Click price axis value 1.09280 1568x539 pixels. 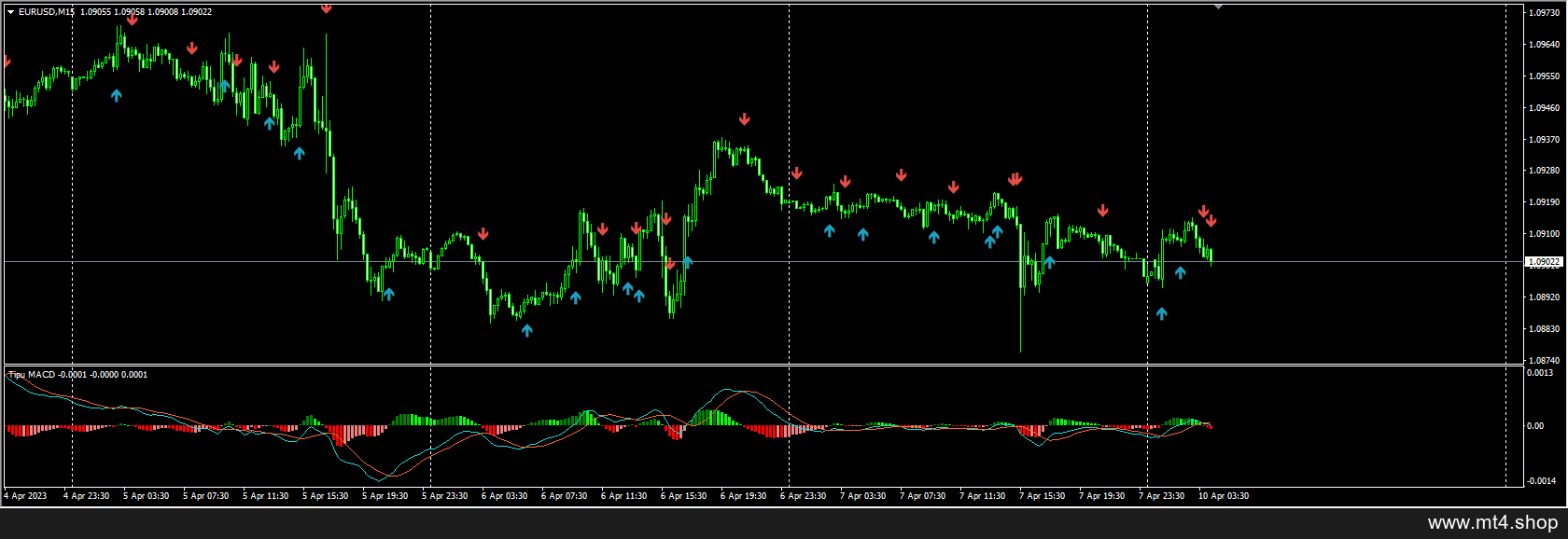coord(1545,171)
